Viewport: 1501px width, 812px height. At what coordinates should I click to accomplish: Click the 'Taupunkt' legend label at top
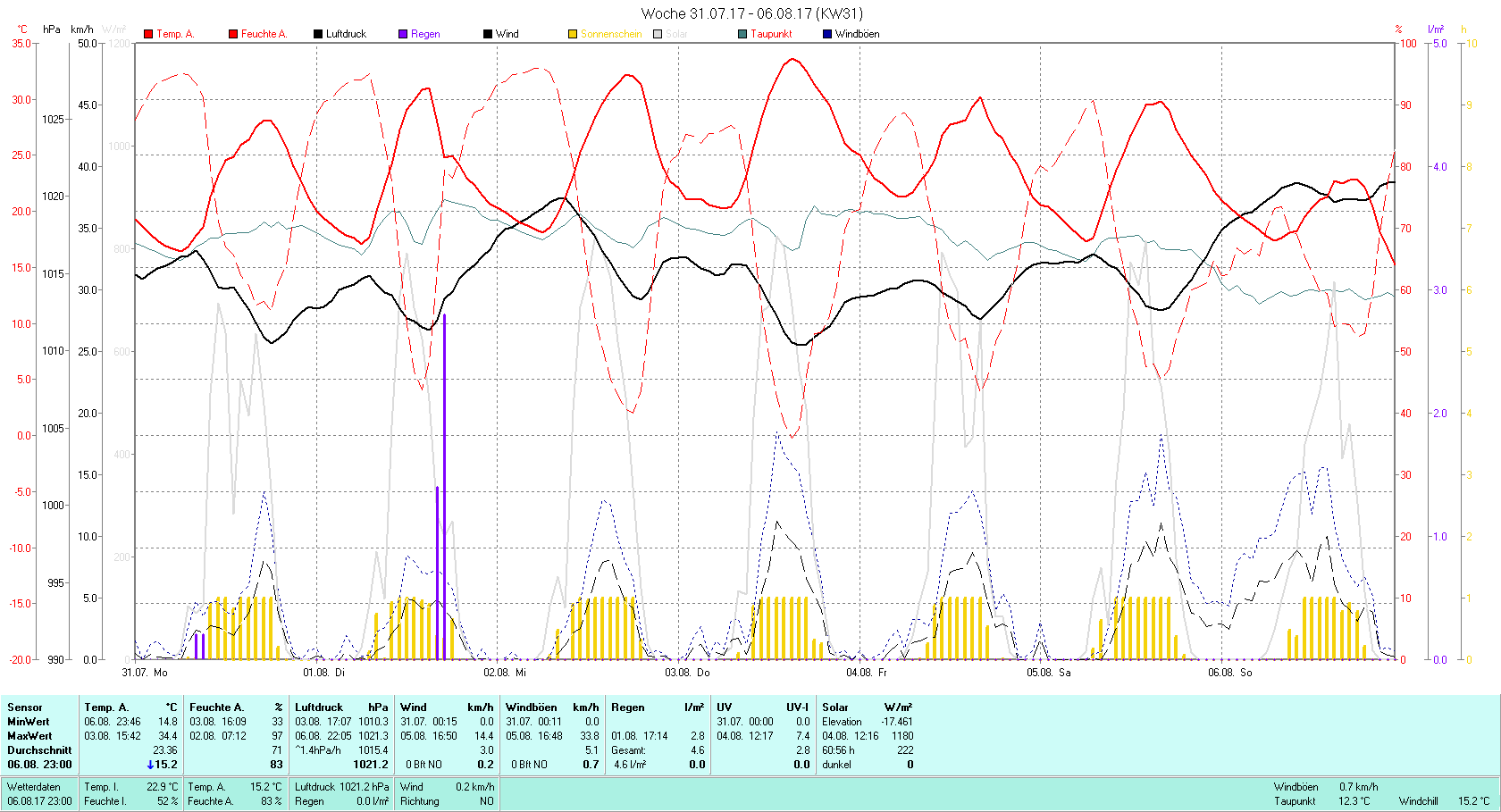click(x=771, y=34)
